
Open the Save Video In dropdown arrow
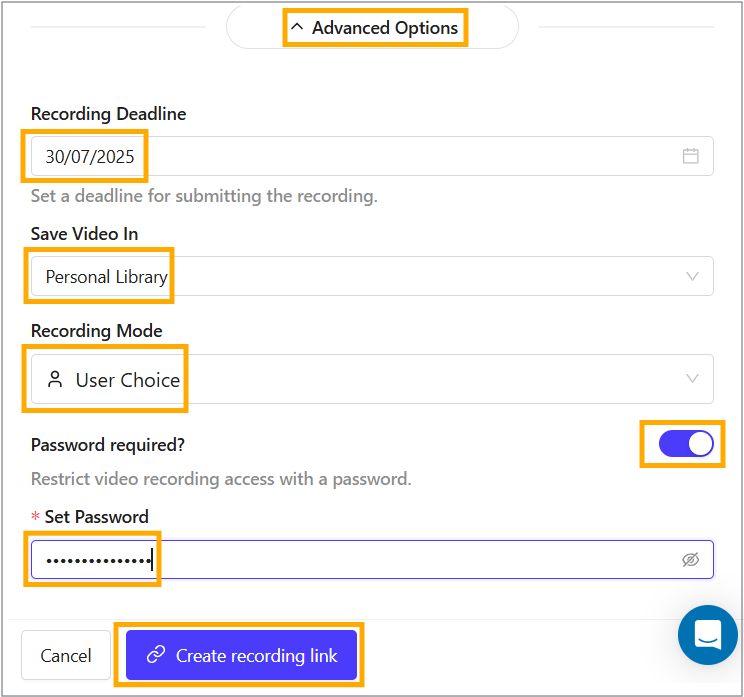[692, 276]
